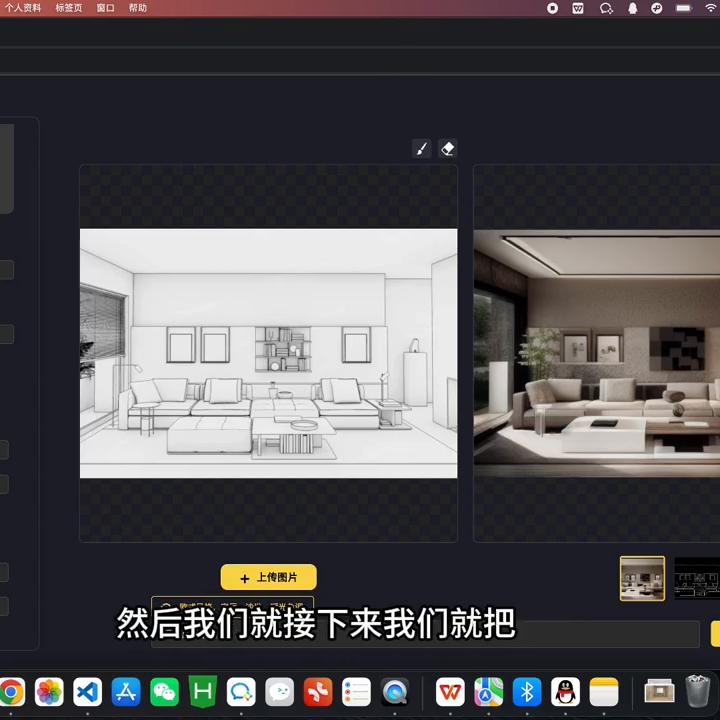
Task: Open Photos app from the dock
Action: click(x=49, y=692)
